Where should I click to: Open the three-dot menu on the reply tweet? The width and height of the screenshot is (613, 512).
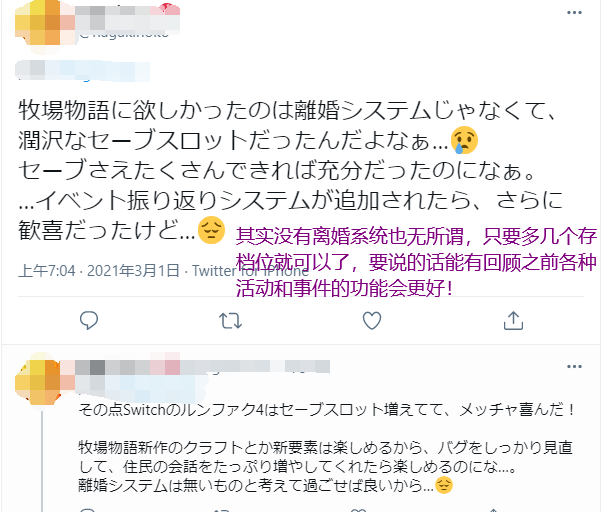(x=574, y=367)
